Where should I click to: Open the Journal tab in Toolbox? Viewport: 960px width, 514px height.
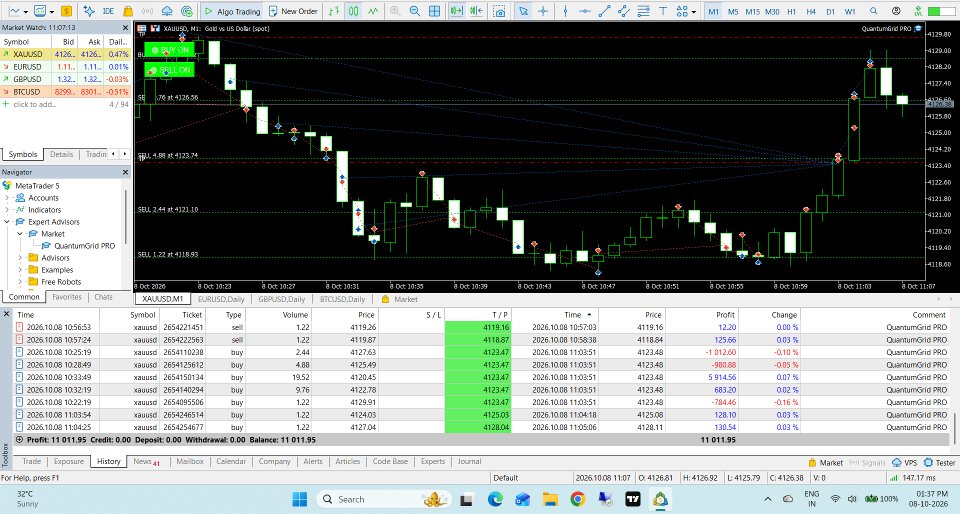[470, 461]
